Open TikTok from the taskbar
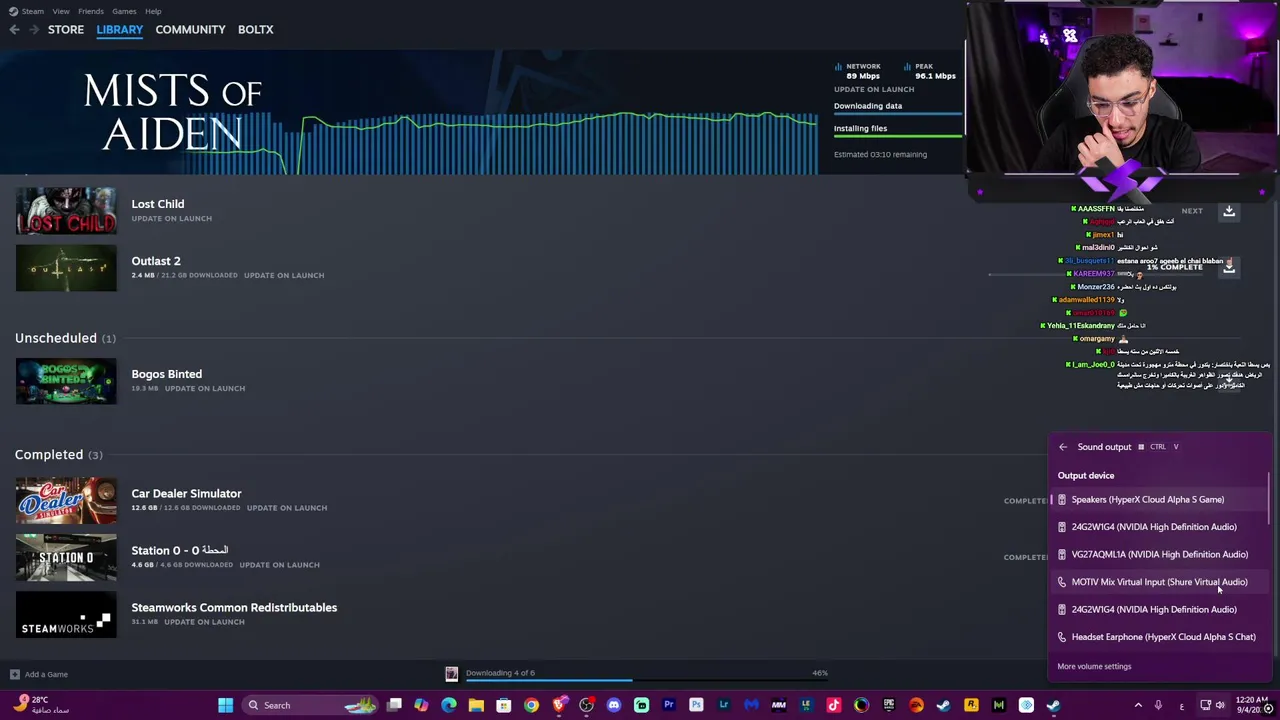This screenshot has width=1280, height=720. click(x=834, y=705)
